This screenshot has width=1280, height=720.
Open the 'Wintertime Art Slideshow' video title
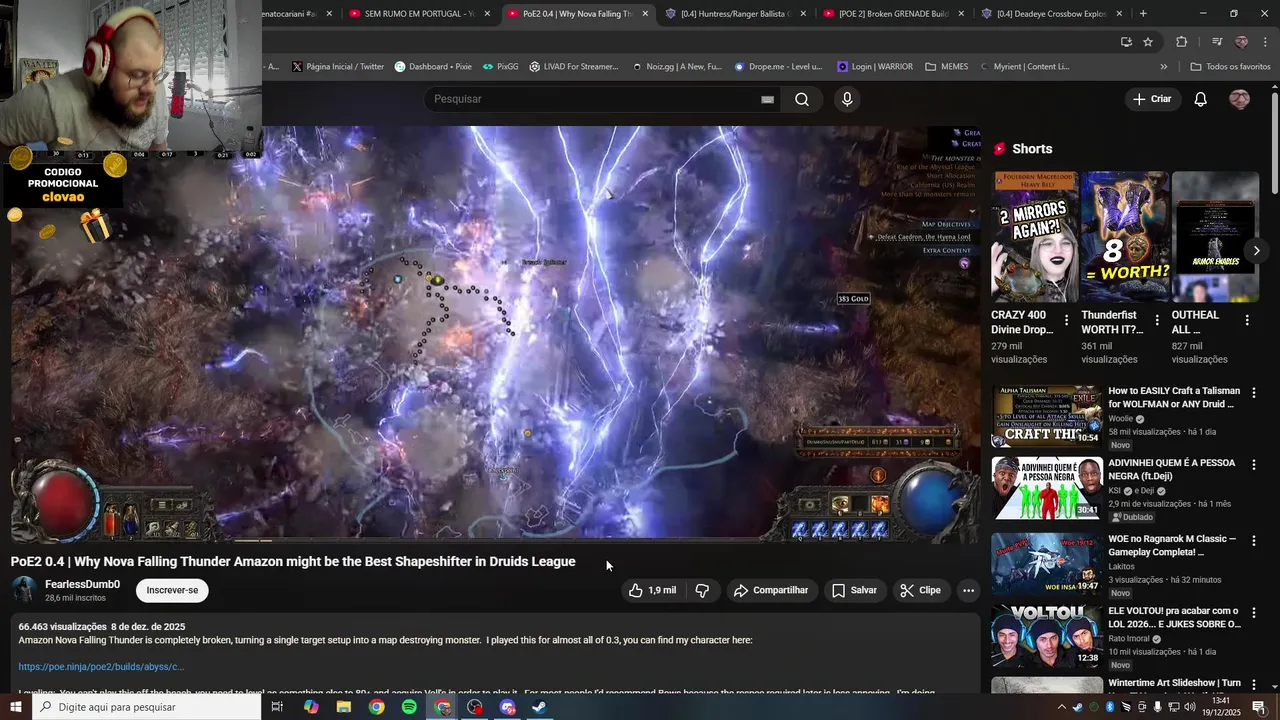(1174, 683)
